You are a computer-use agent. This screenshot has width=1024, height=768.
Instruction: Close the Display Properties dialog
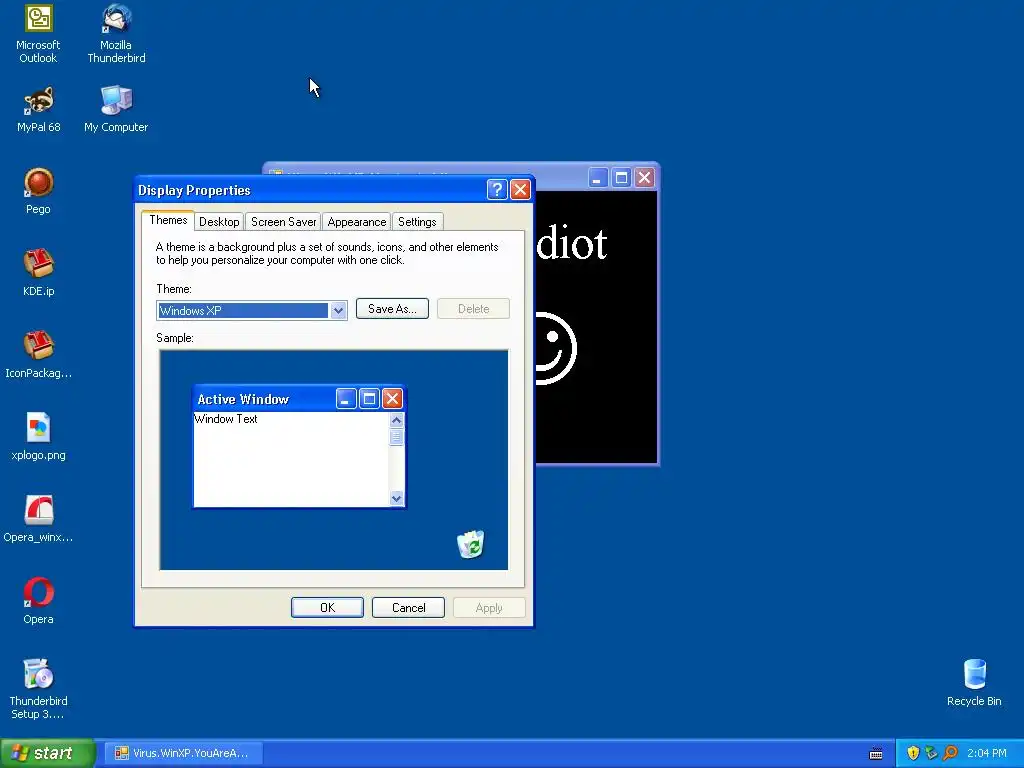(x=520, y=190)
